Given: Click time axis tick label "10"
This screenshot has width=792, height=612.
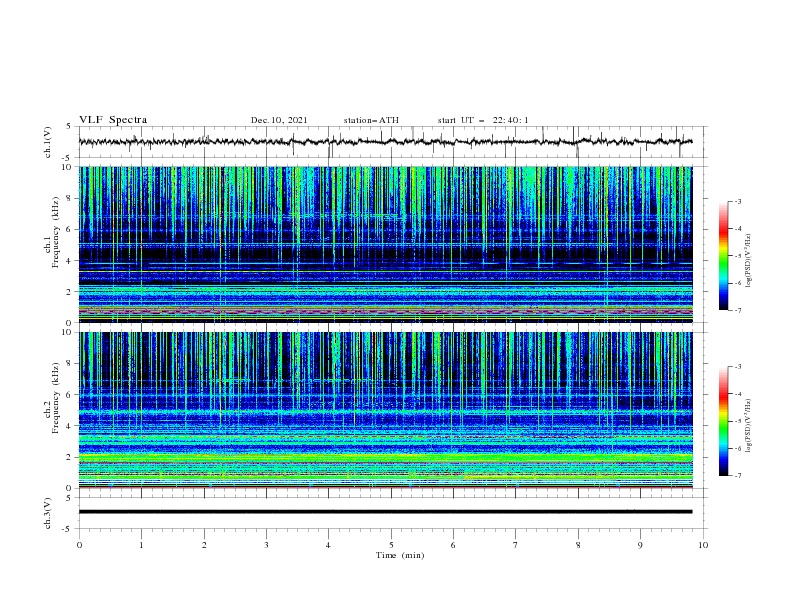Looking at the screenshot, I should point(703,545).
